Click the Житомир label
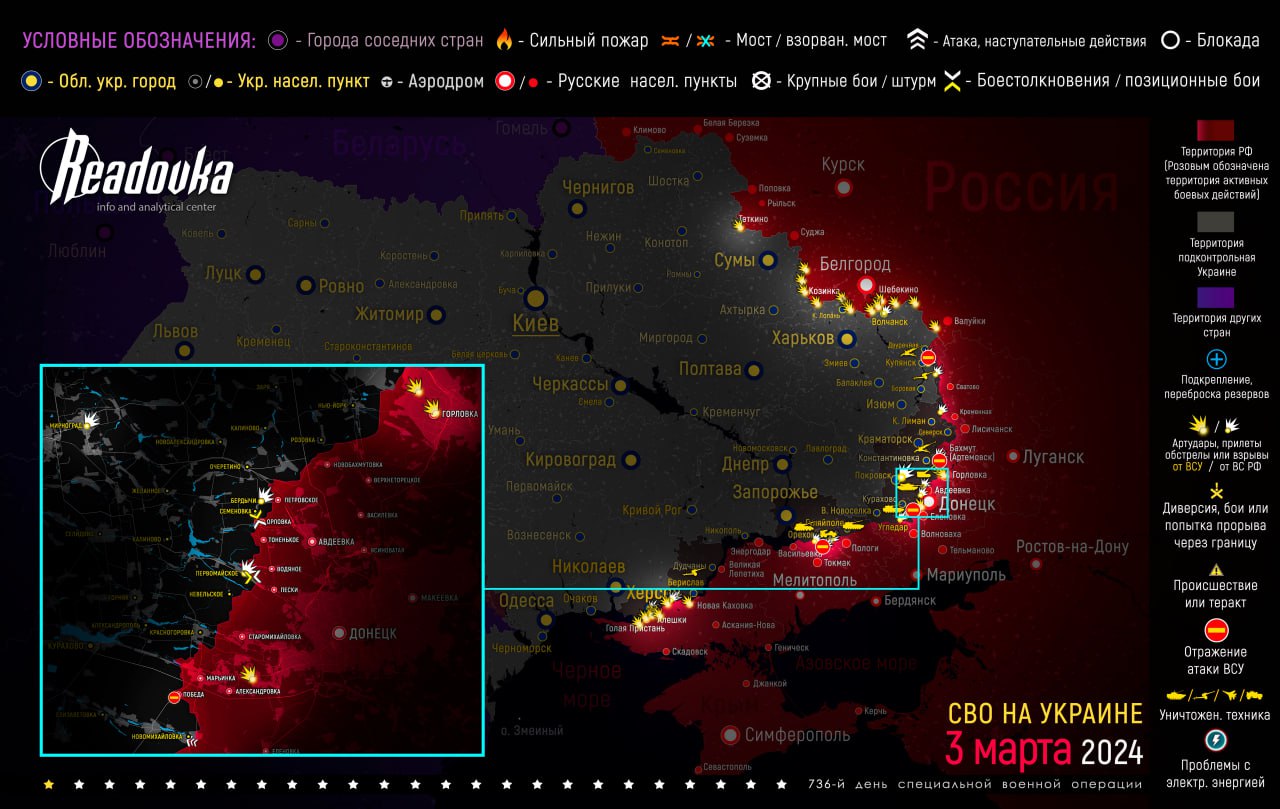Screen dimensions: 1280x809 [390, 314]
